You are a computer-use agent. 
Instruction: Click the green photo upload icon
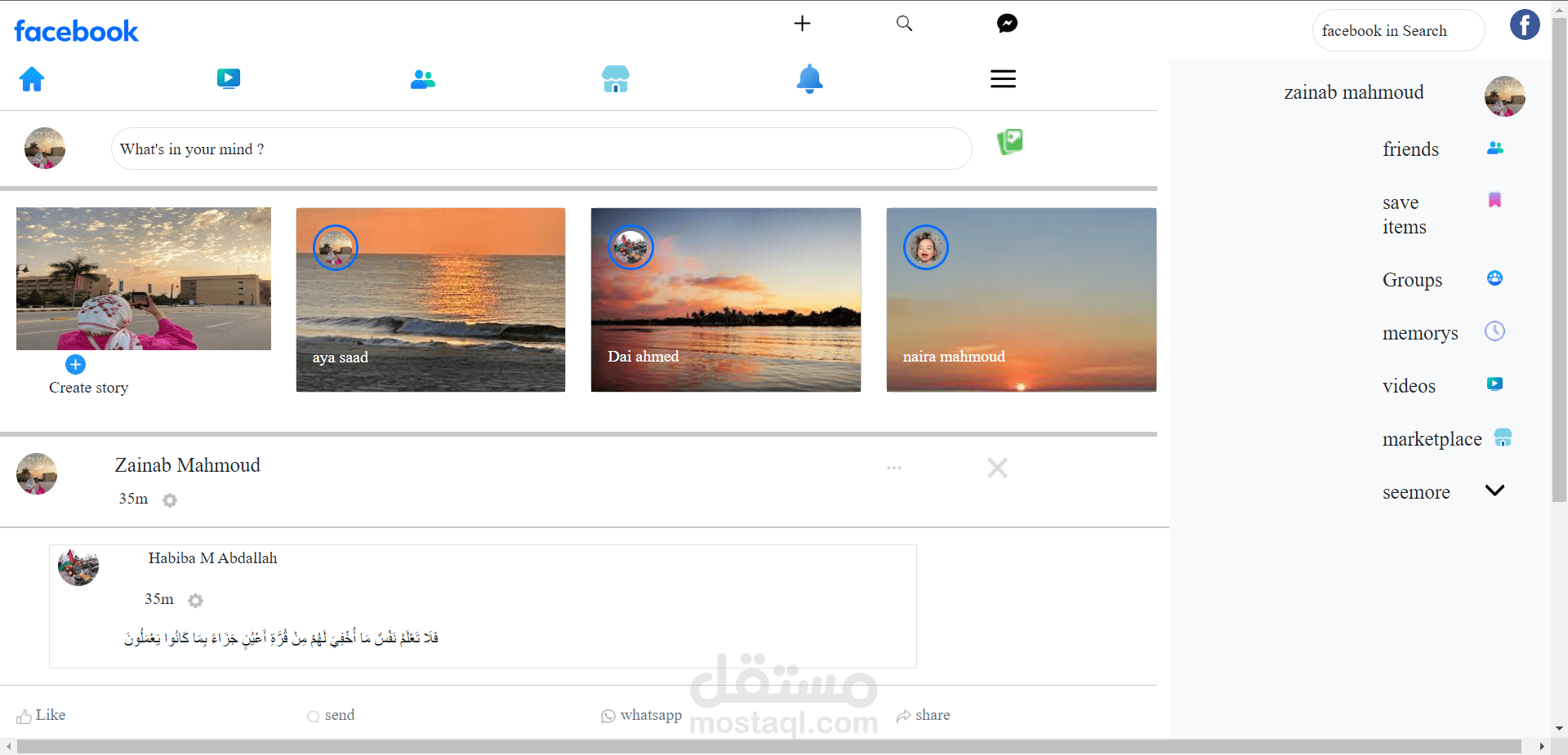1010,142
